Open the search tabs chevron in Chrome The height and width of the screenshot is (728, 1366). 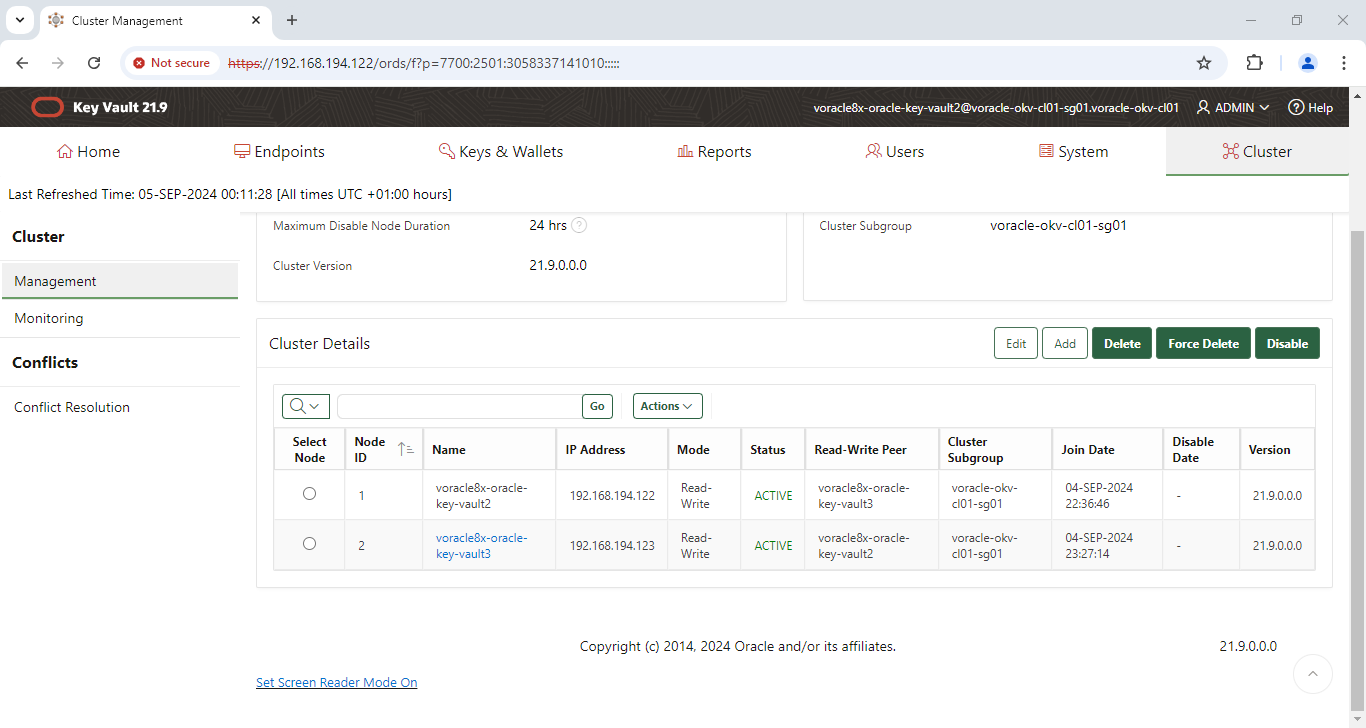click(19, 20)
